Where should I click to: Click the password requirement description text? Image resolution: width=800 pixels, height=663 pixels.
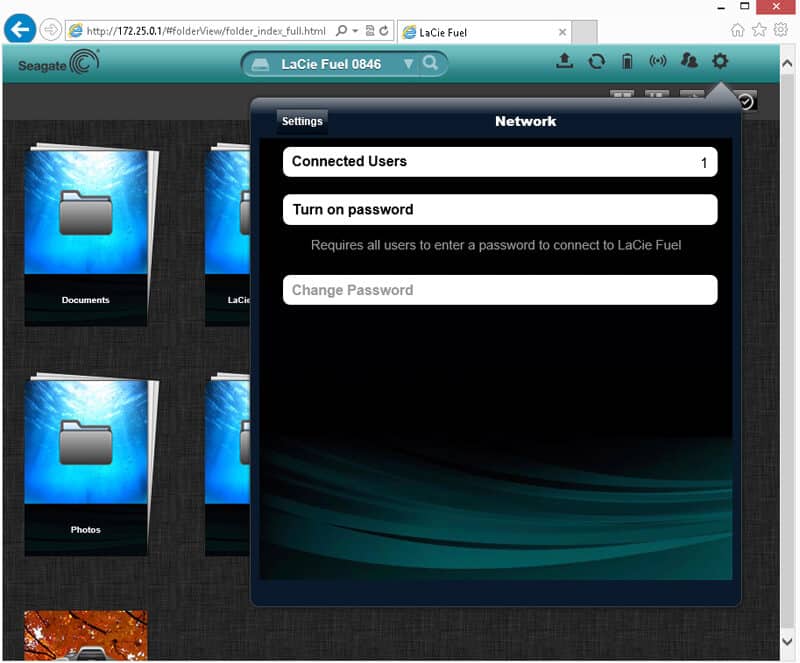(x=496, y=245)
